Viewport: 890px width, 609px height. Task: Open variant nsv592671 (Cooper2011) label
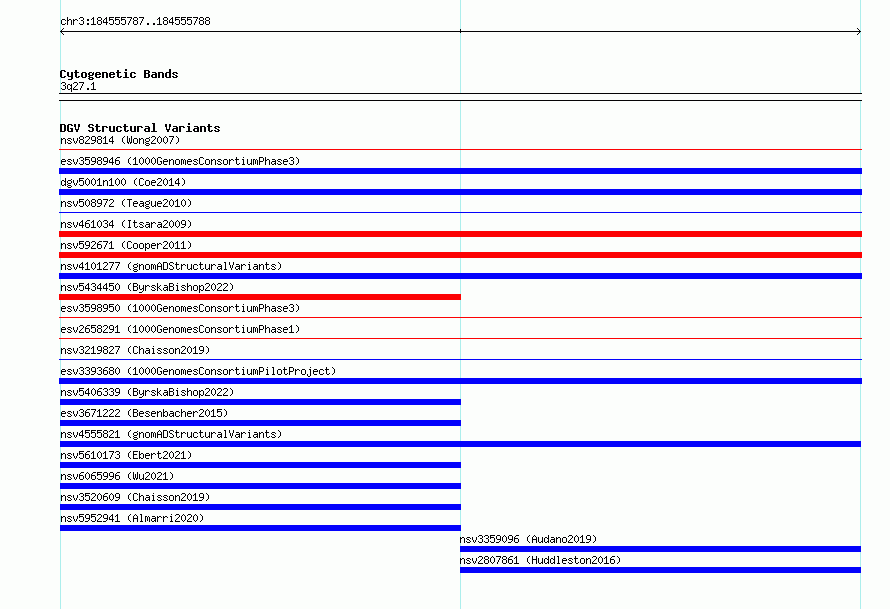tap(126, 245)
